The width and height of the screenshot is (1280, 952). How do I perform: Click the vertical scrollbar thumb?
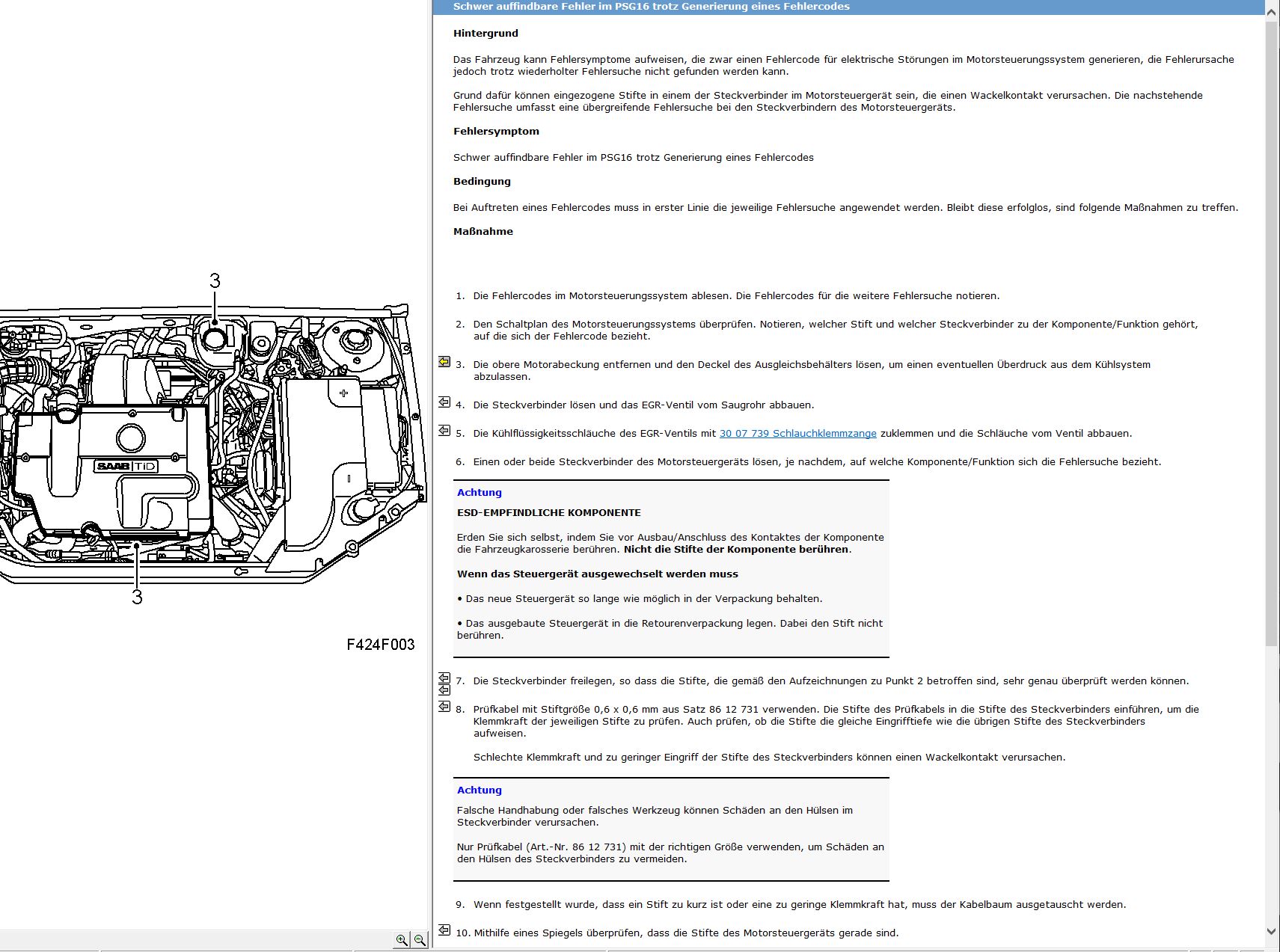1272,333
